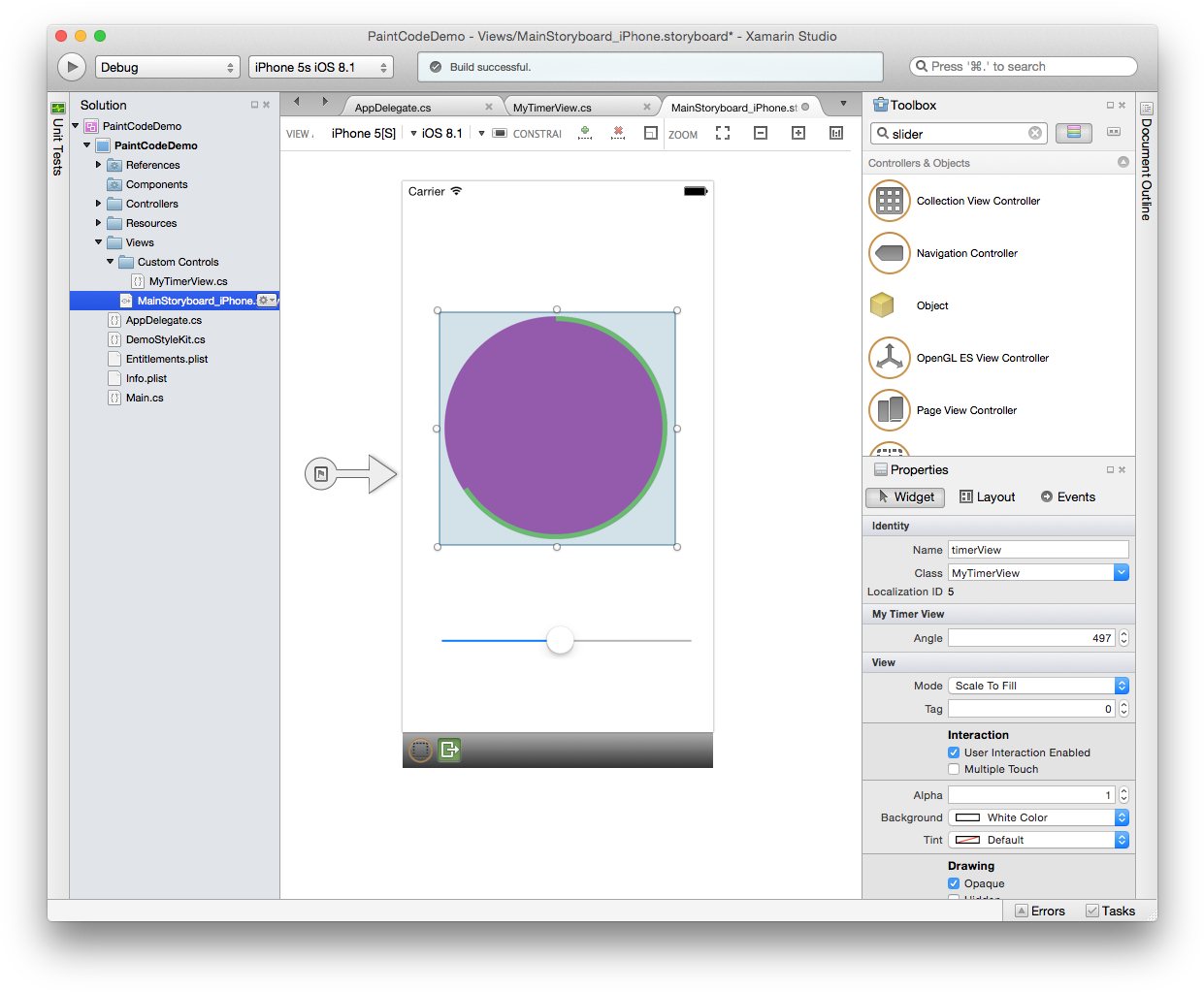Collapse the Views folder in the Solution pad
The image size is (1204, 992).
click(97, 242)
